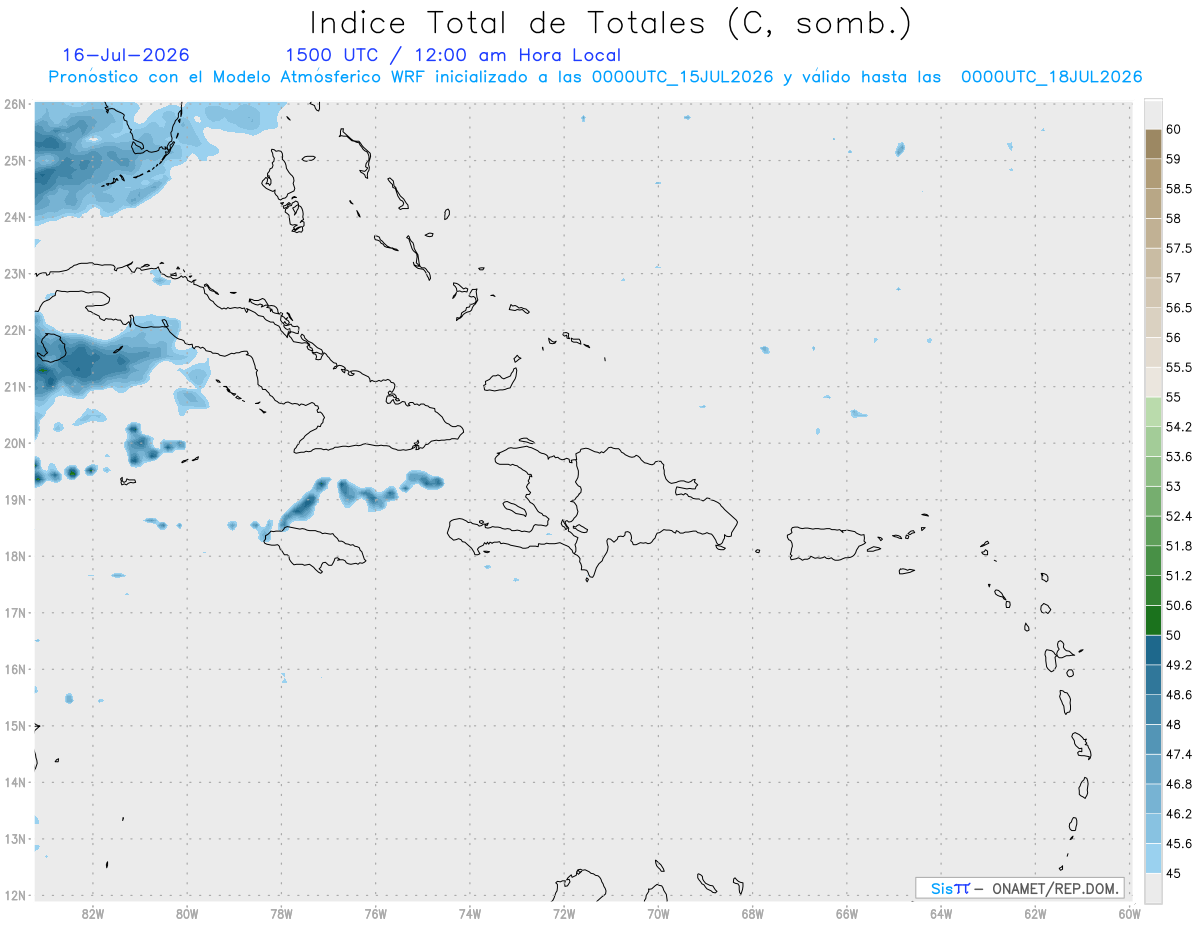Click the latitude label "23N"
The width and height of the screenshot is (1200, 927).
click(x=14, y=273)
